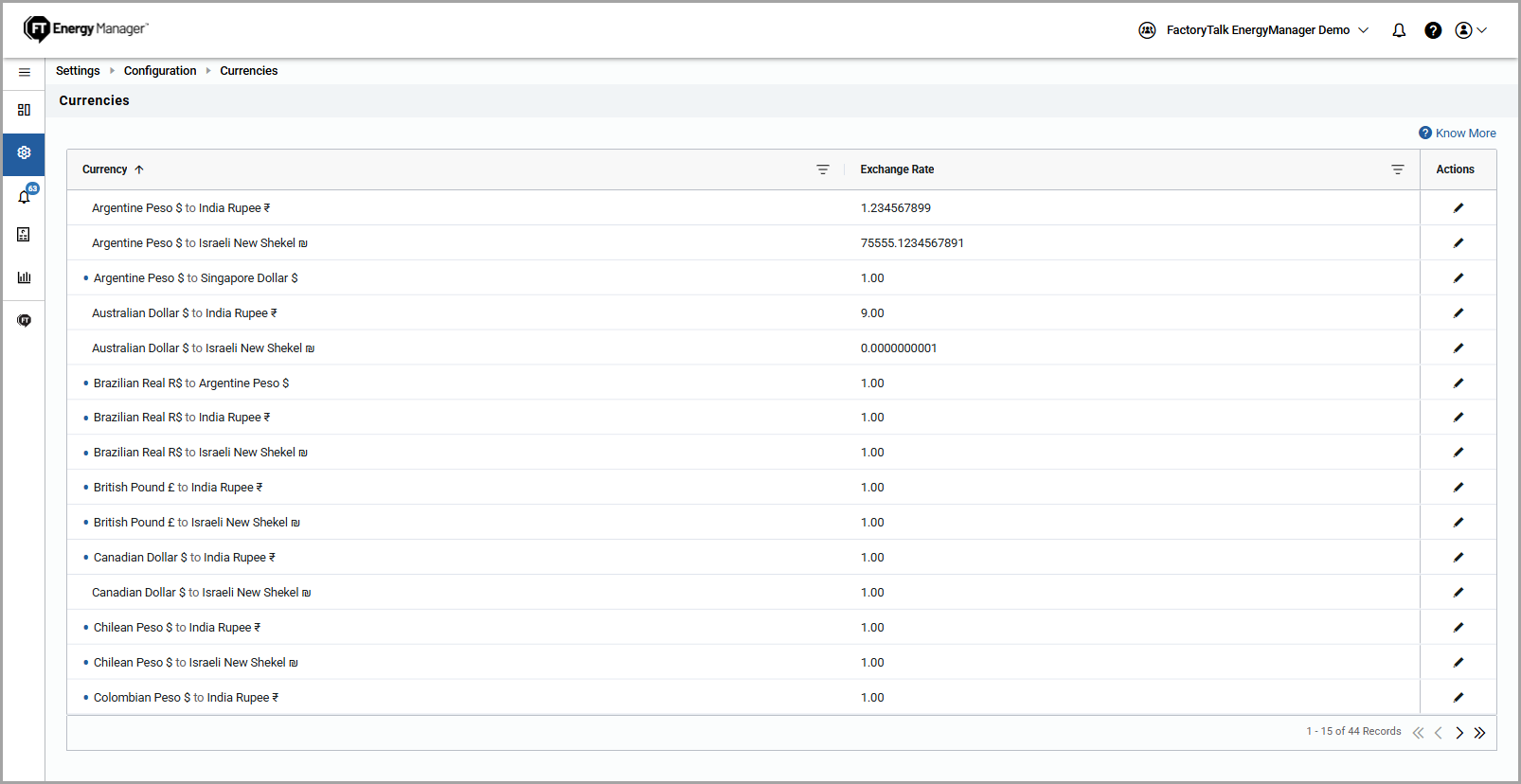Click the Actions column header
The height and width of the screenshot is (784, 1521).
tap(1455, 169)
